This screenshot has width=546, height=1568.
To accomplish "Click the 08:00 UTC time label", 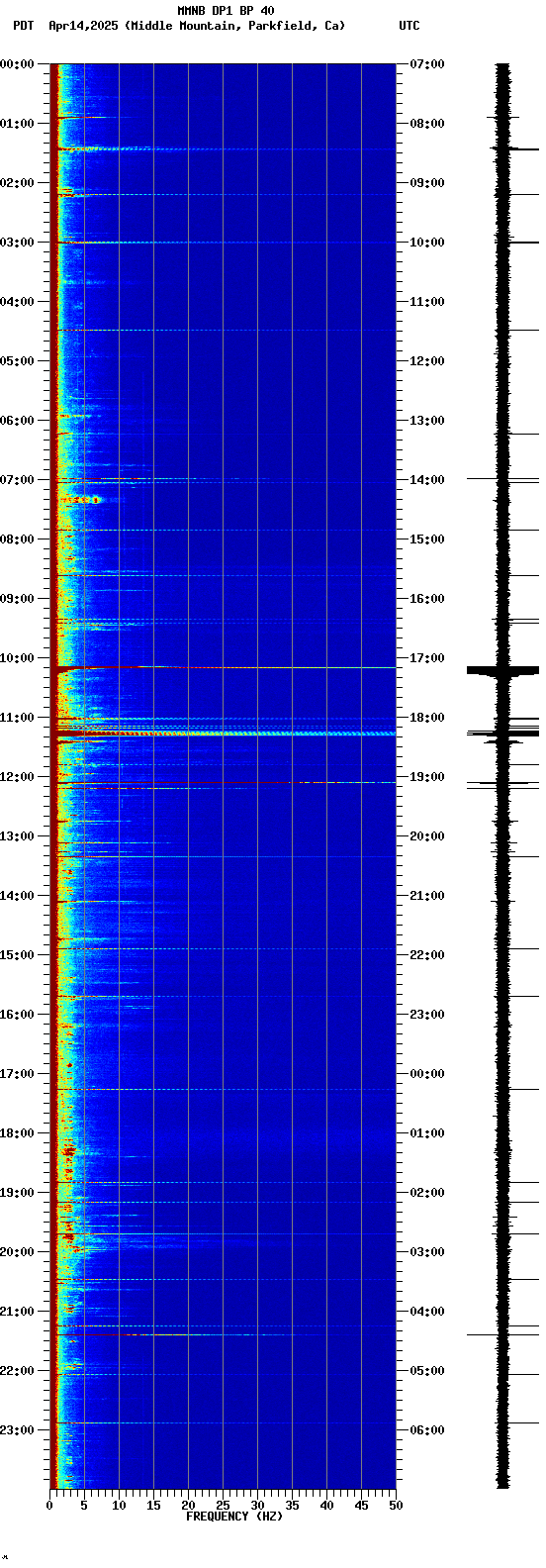I will (x=427, y=124).
